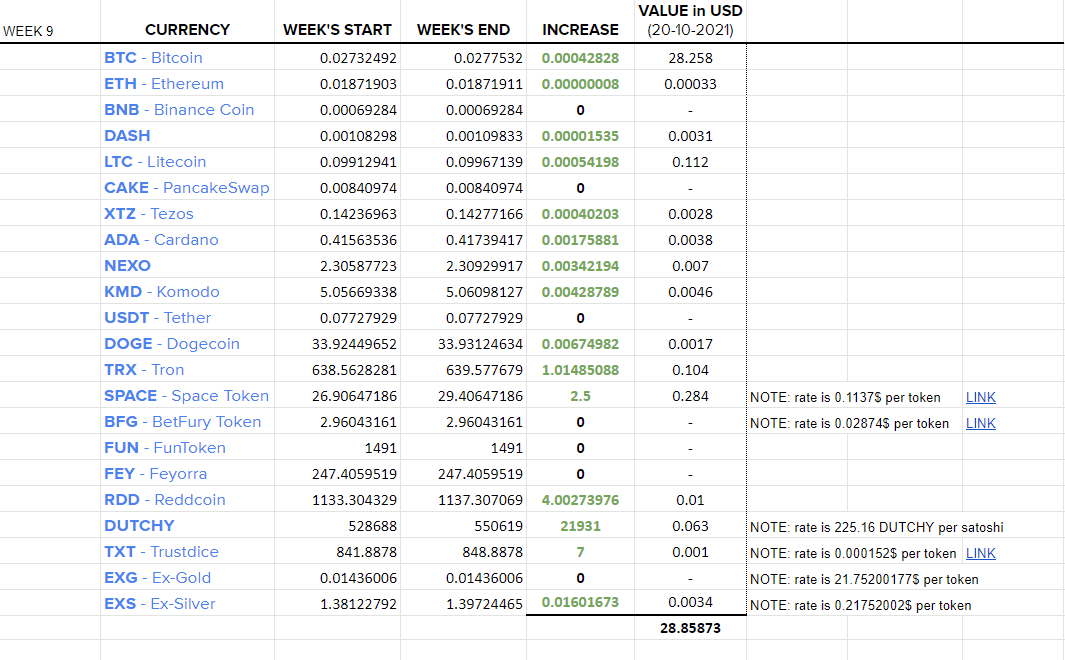
Task: Click Bitcoin week's start value 0.02732492
Action: [358, 58]
